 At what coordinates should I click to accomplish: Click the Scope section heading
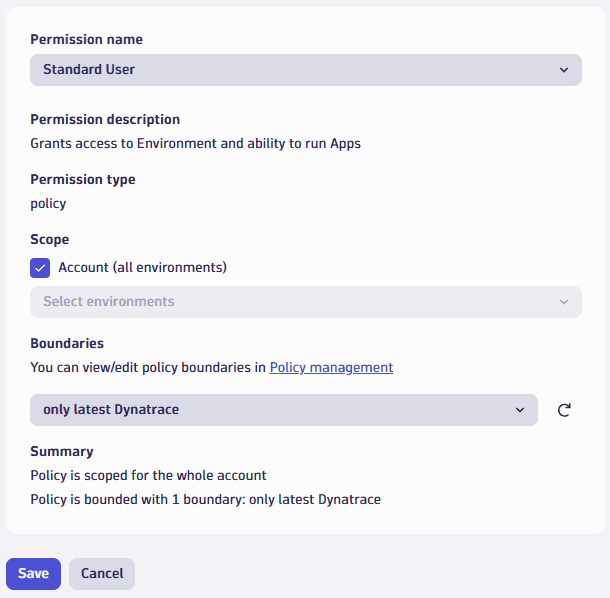(x=50, y=240)
